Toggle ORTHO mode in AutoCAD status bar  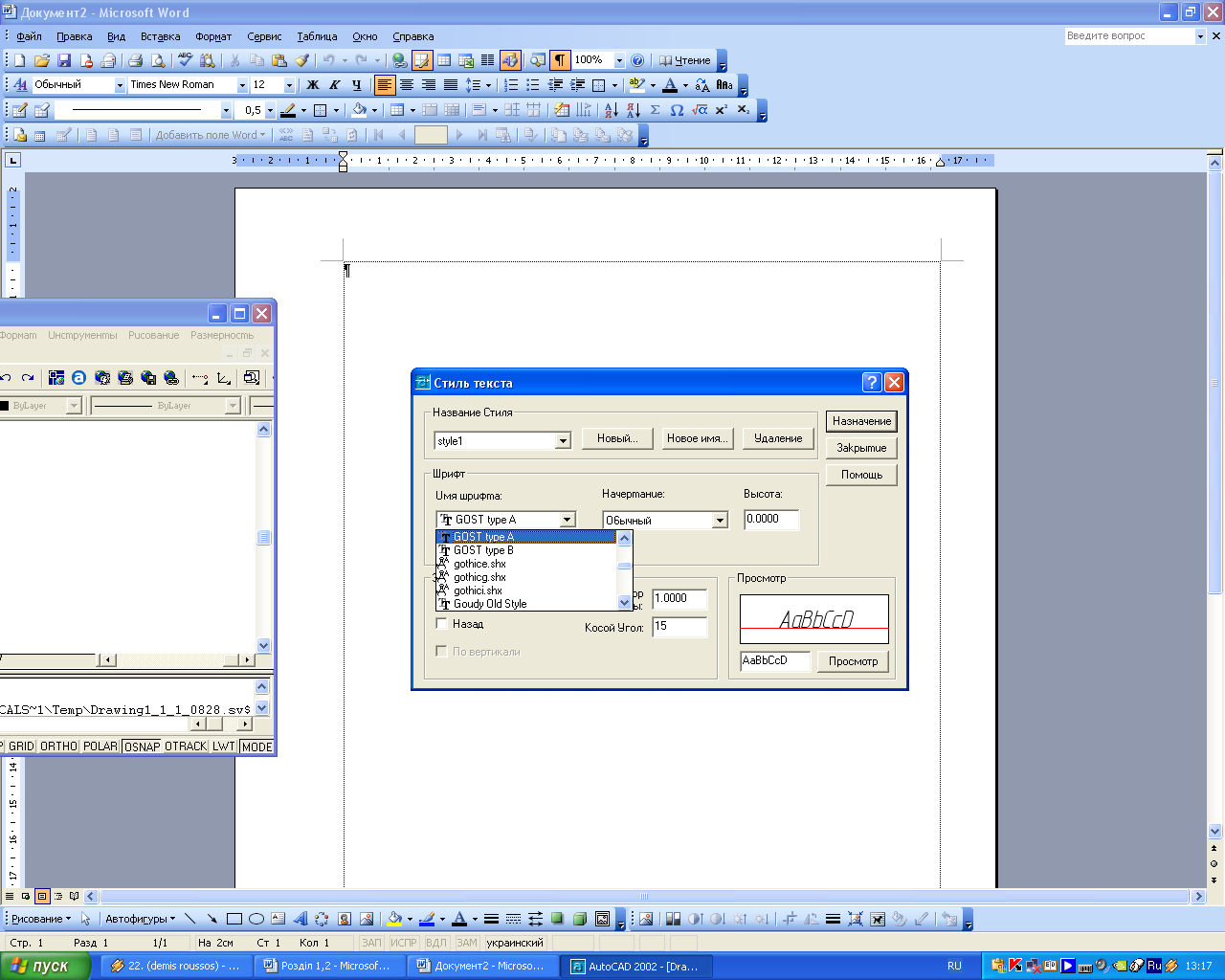tap(58, 746)
